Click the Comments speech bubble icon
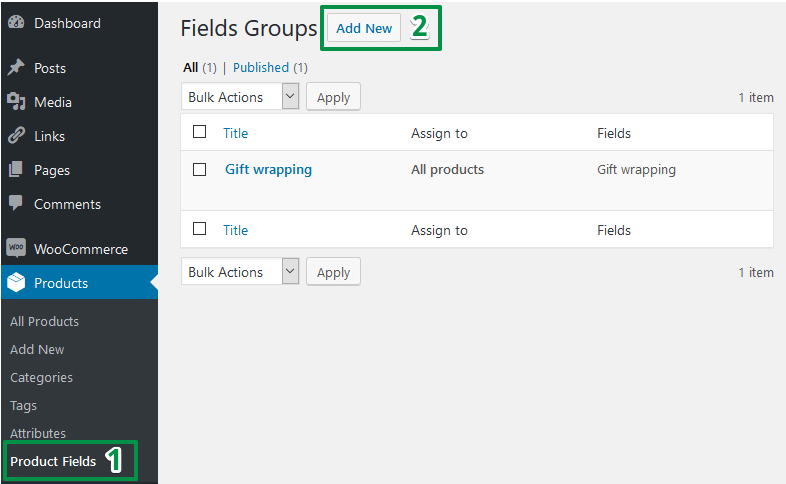Viewport: 786px width, 484px height. 16,203
